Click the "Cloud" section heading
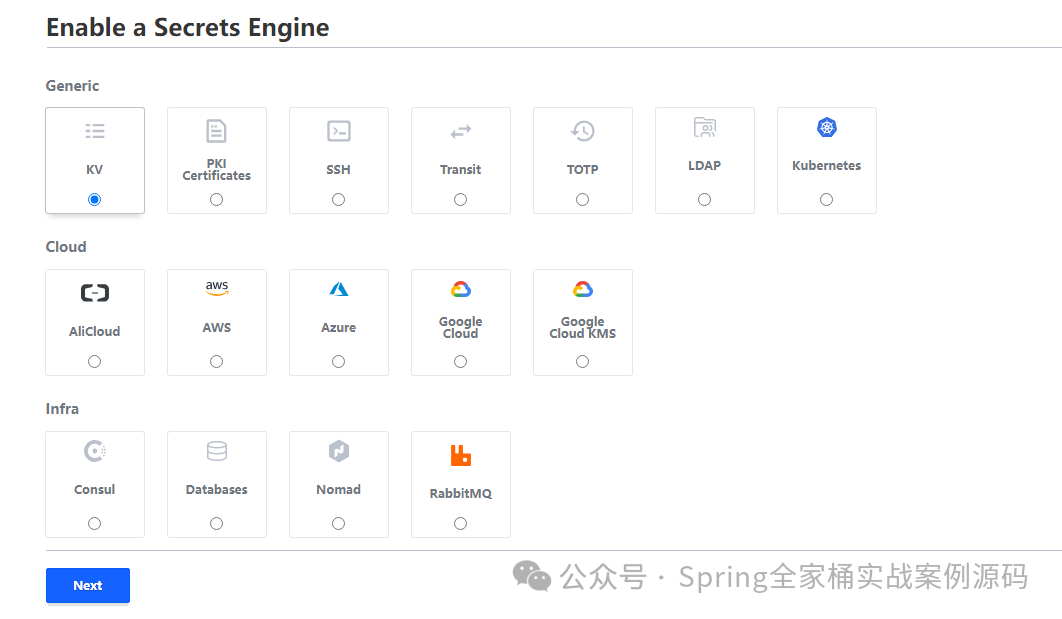The image size is (1062, 619). tap(66, 247)
